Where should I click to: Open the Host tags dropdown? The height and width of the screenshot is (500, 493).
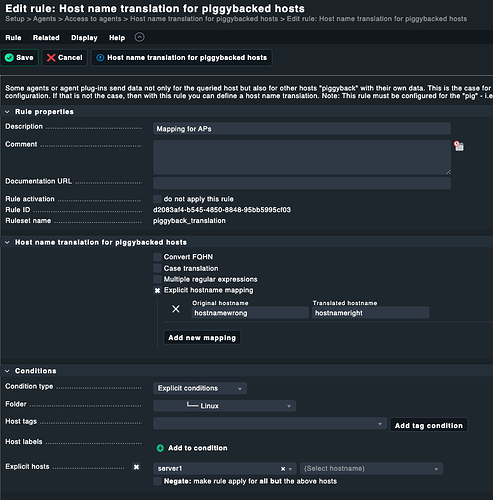[270, 424]
